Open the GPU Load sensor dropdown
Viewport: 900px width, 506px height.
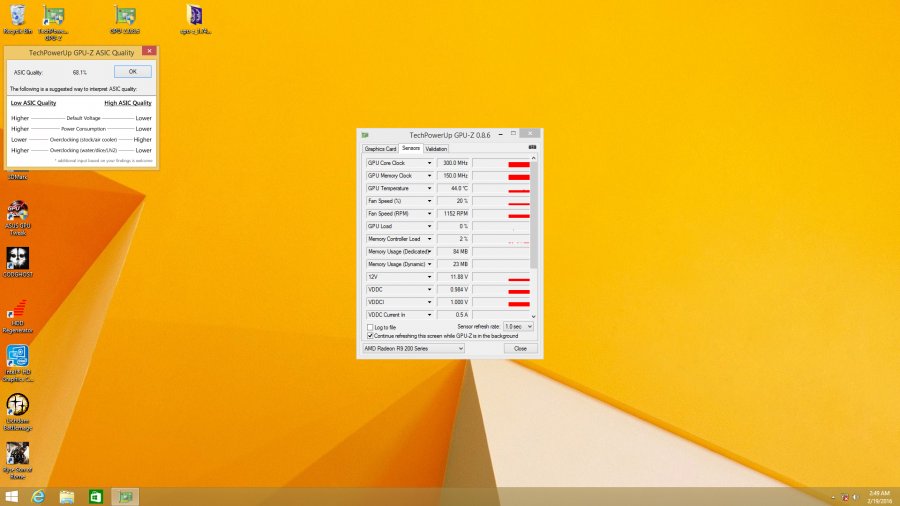tap(429, 226)
